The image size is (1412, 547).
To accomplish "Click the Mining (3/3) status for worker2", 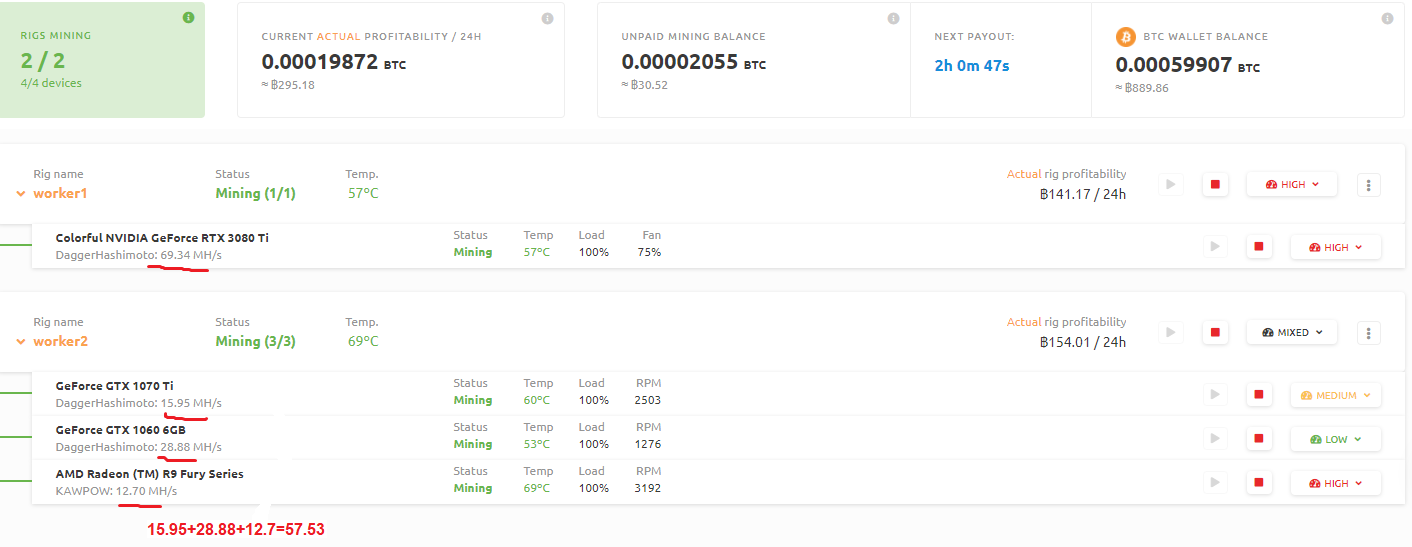I will point(255,341).
